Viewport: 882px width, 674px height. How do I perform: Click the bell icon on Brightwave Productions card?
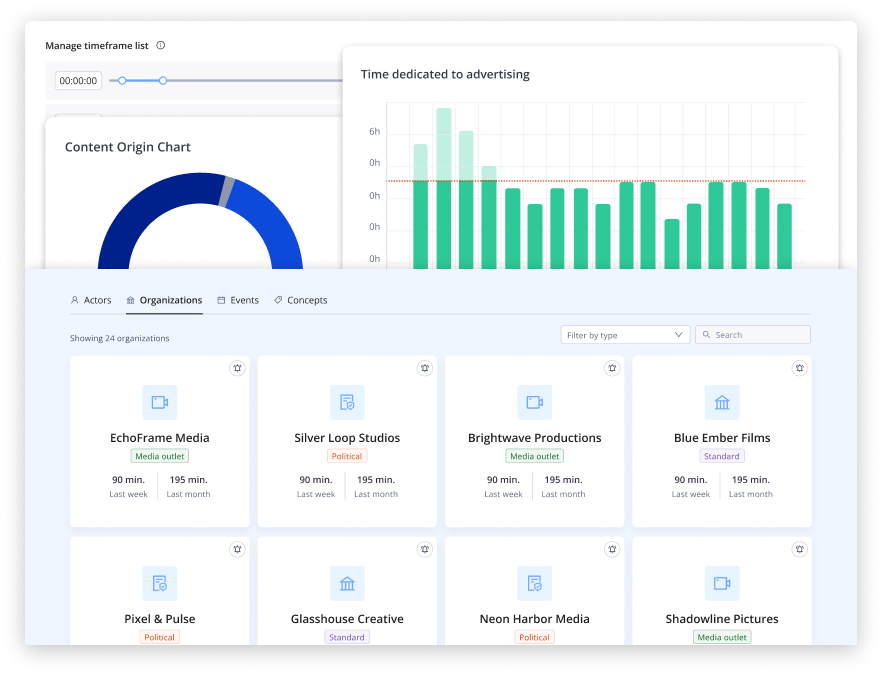point(612,368)
